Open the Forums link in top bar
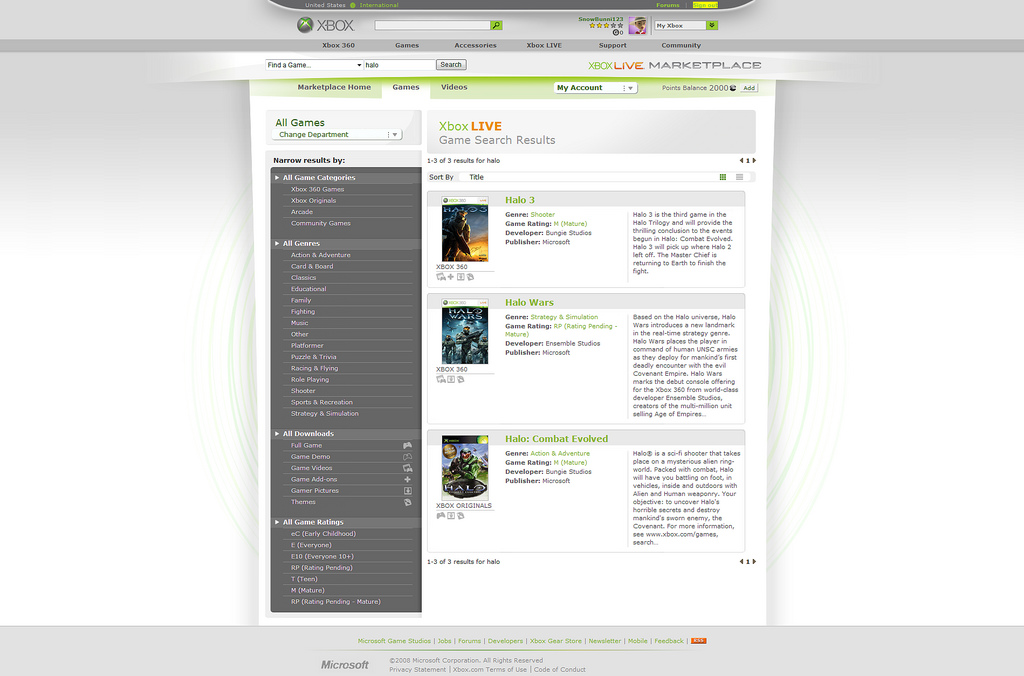Screen dimensions: 1024x676 (x=667, y=5)
